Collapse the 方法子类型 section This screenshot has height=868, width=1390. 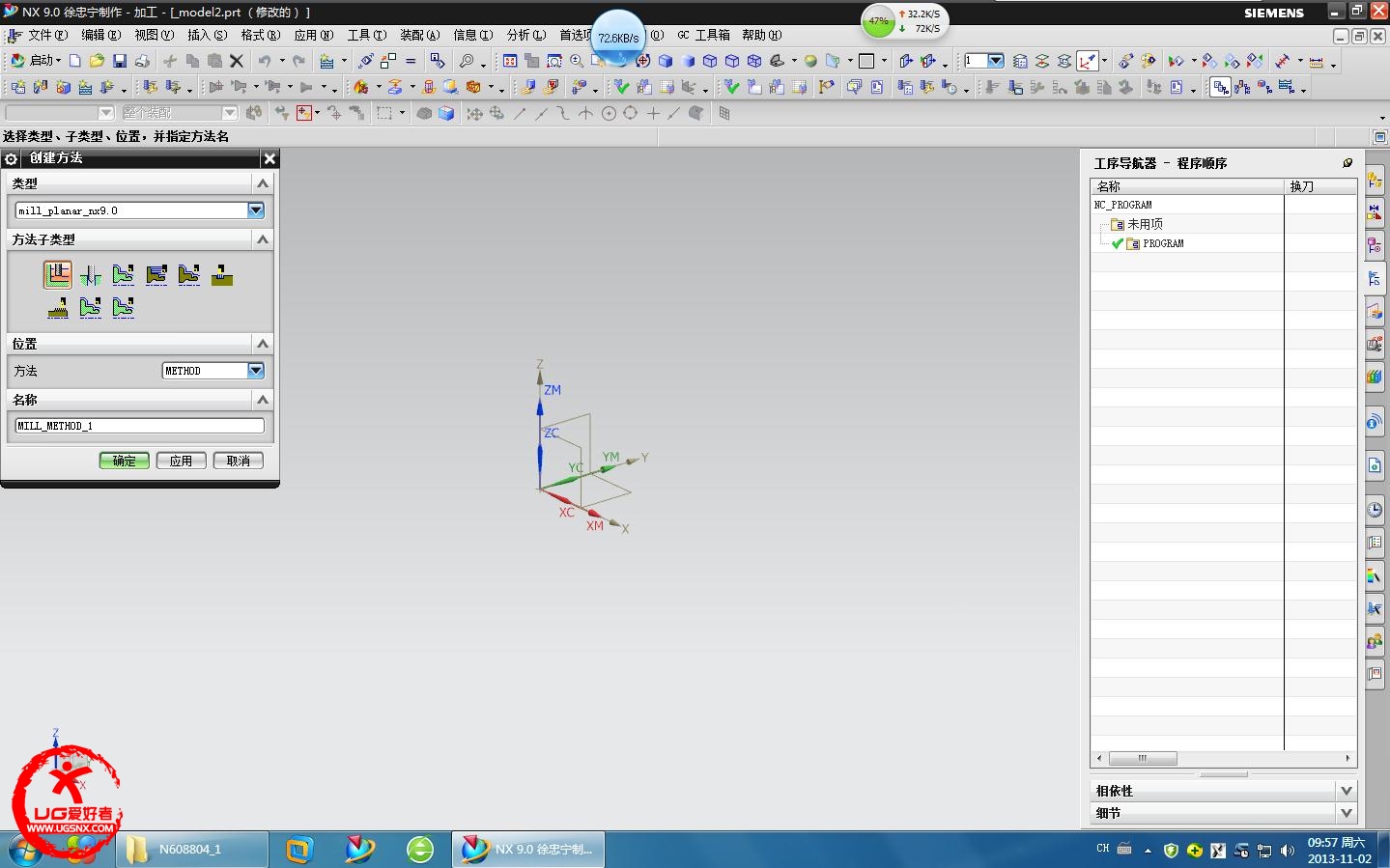262,238
